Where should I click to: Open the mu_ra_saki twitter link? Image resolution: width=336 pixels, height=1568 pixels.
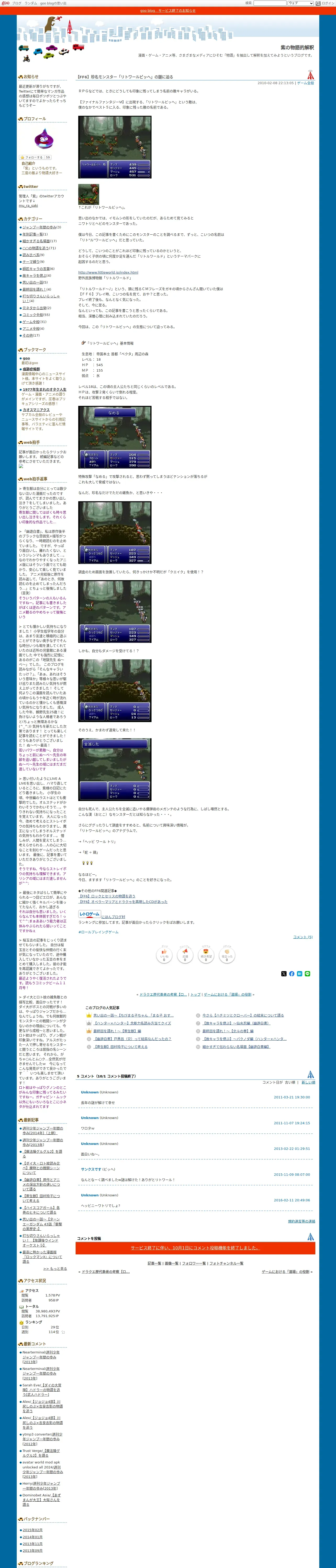click(28, 206)
